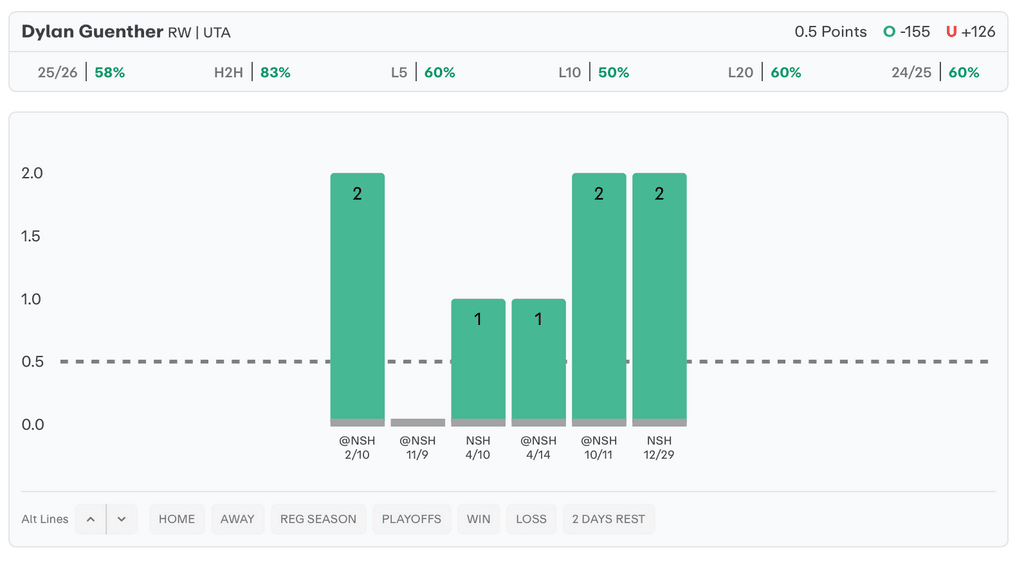Click the NSH 12/29 game bar
Screen dimensions: 1024x565
tap(659, 299)
